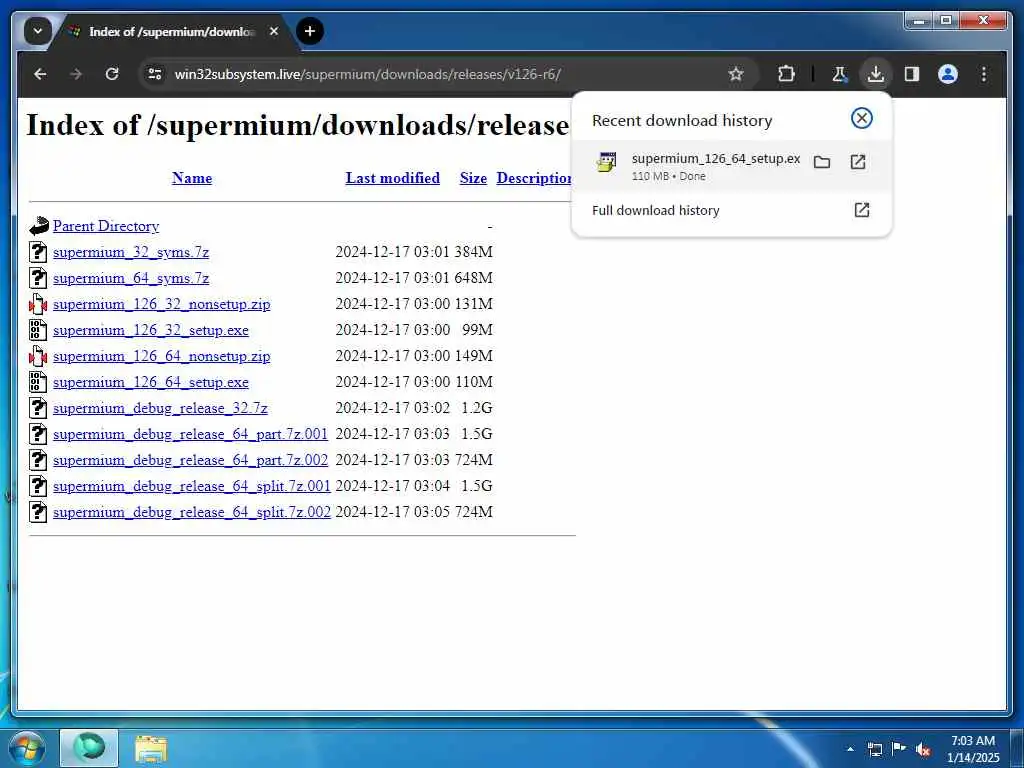Click the Downloads toolbar icon
Viewport: 1024px width, 768px height.
(876, 74)
